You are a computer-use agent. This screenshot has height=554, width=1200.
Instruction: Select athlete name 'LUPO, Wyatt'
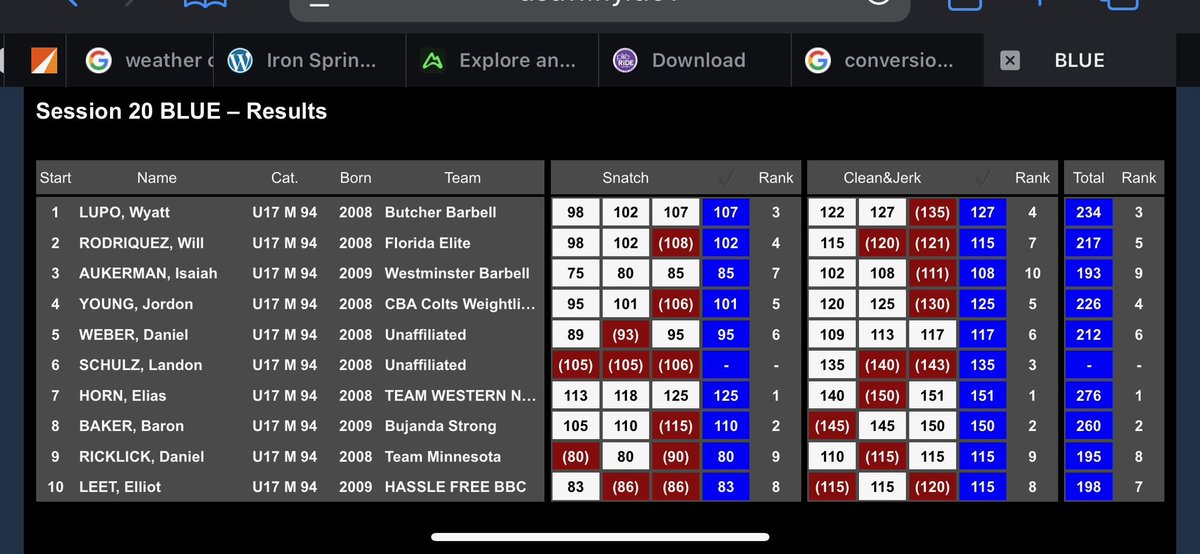124,212
